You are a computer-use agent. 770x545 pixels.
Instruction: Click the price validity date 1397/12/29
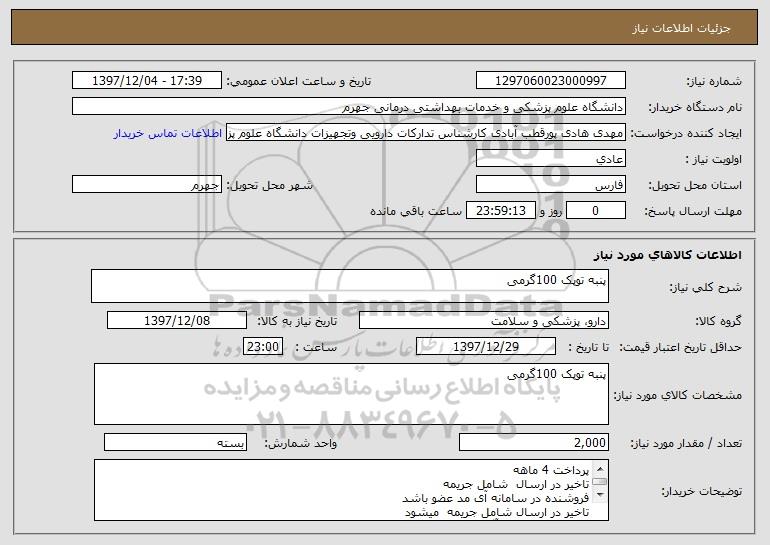coord(486,346)
